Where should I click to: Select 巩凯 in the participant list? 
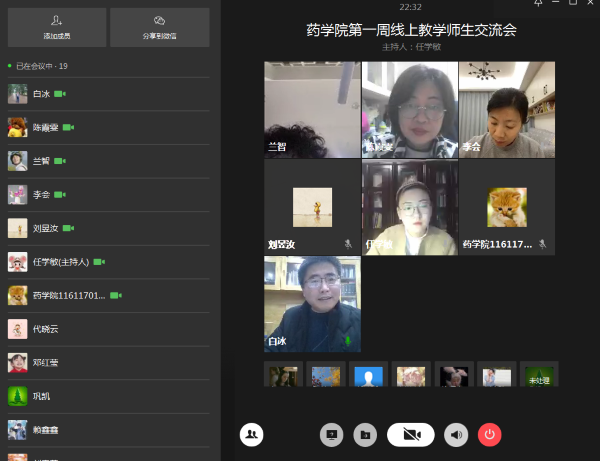click(41, 396)
